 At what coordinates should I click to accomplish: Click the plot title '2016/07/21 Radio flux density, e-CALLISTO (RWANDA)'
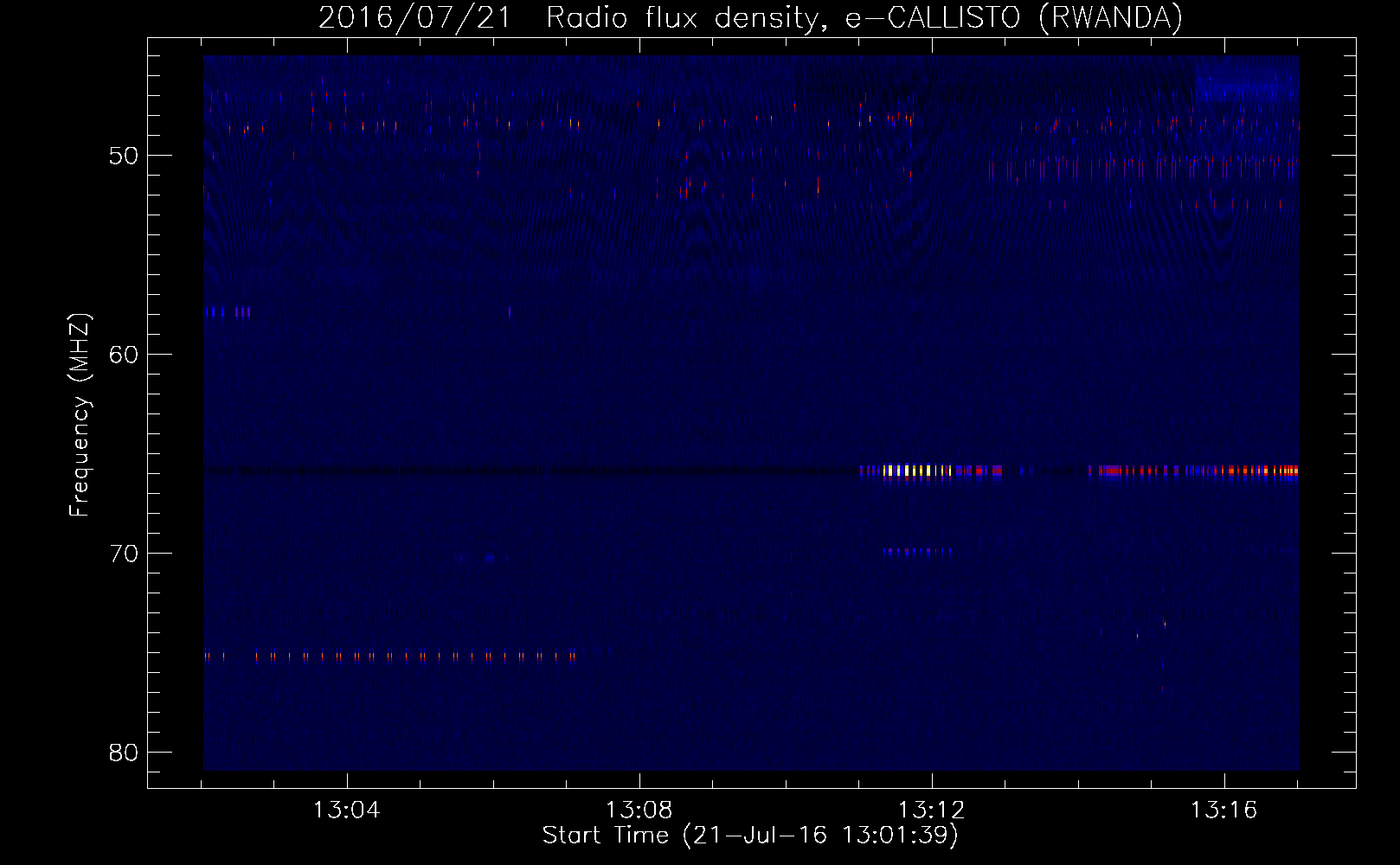750,17
